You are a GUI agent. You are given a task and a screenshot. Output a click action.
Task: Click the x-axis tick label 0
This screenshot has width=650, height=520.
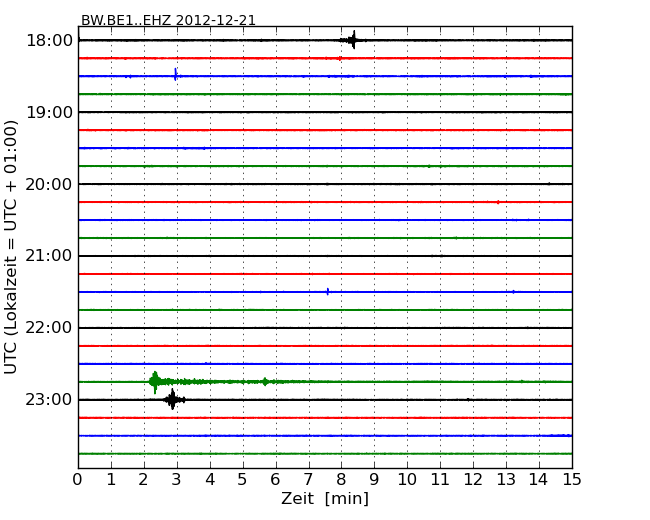pos(78,480)
